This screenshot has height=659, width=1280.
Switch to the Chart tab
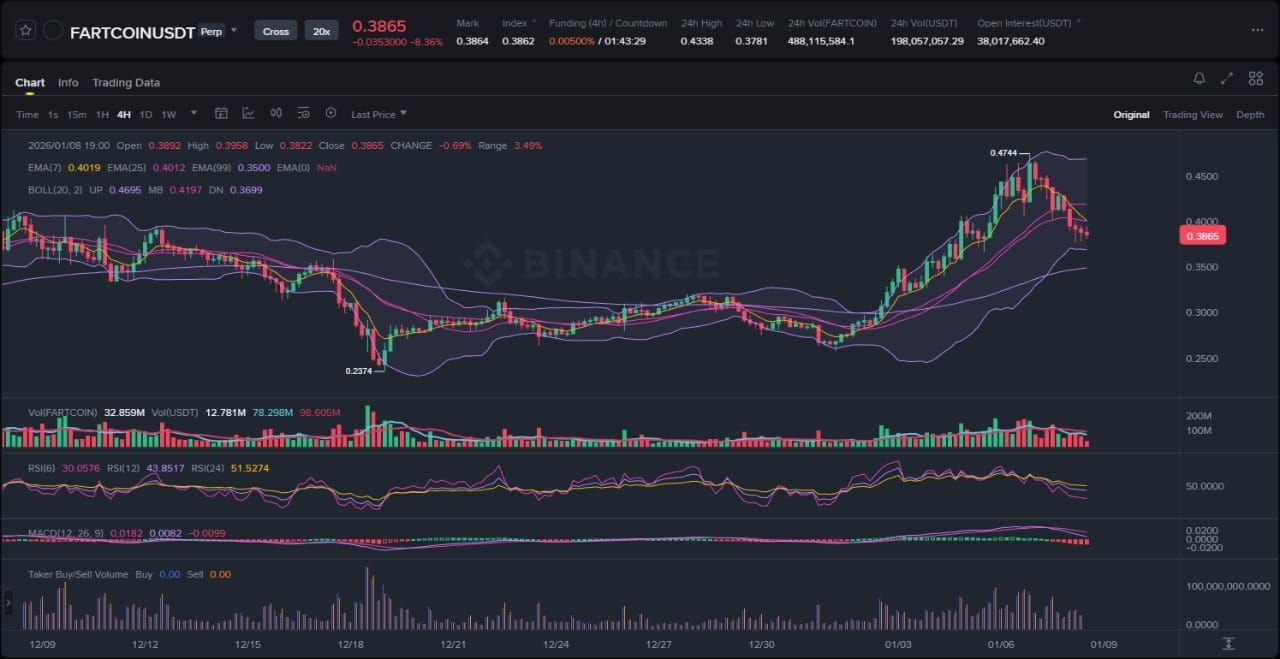30,83
